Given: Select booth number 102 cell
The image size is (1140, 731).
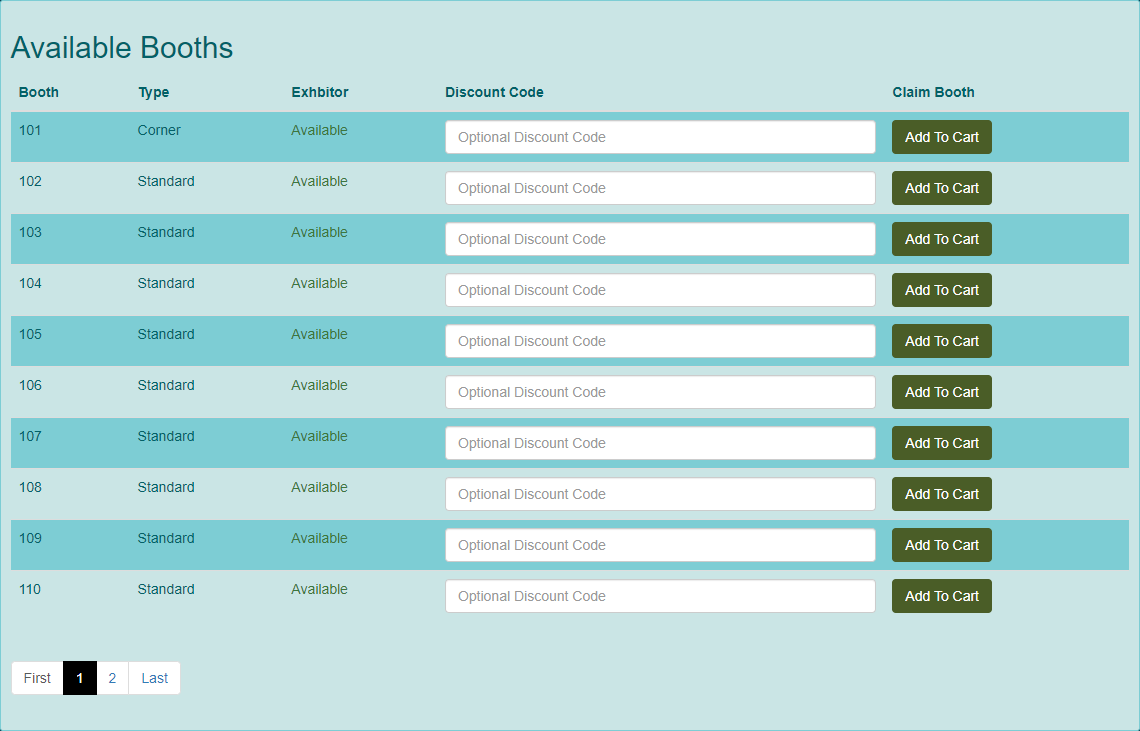Looking at the screenshot, I should click(x=30, y=181).
